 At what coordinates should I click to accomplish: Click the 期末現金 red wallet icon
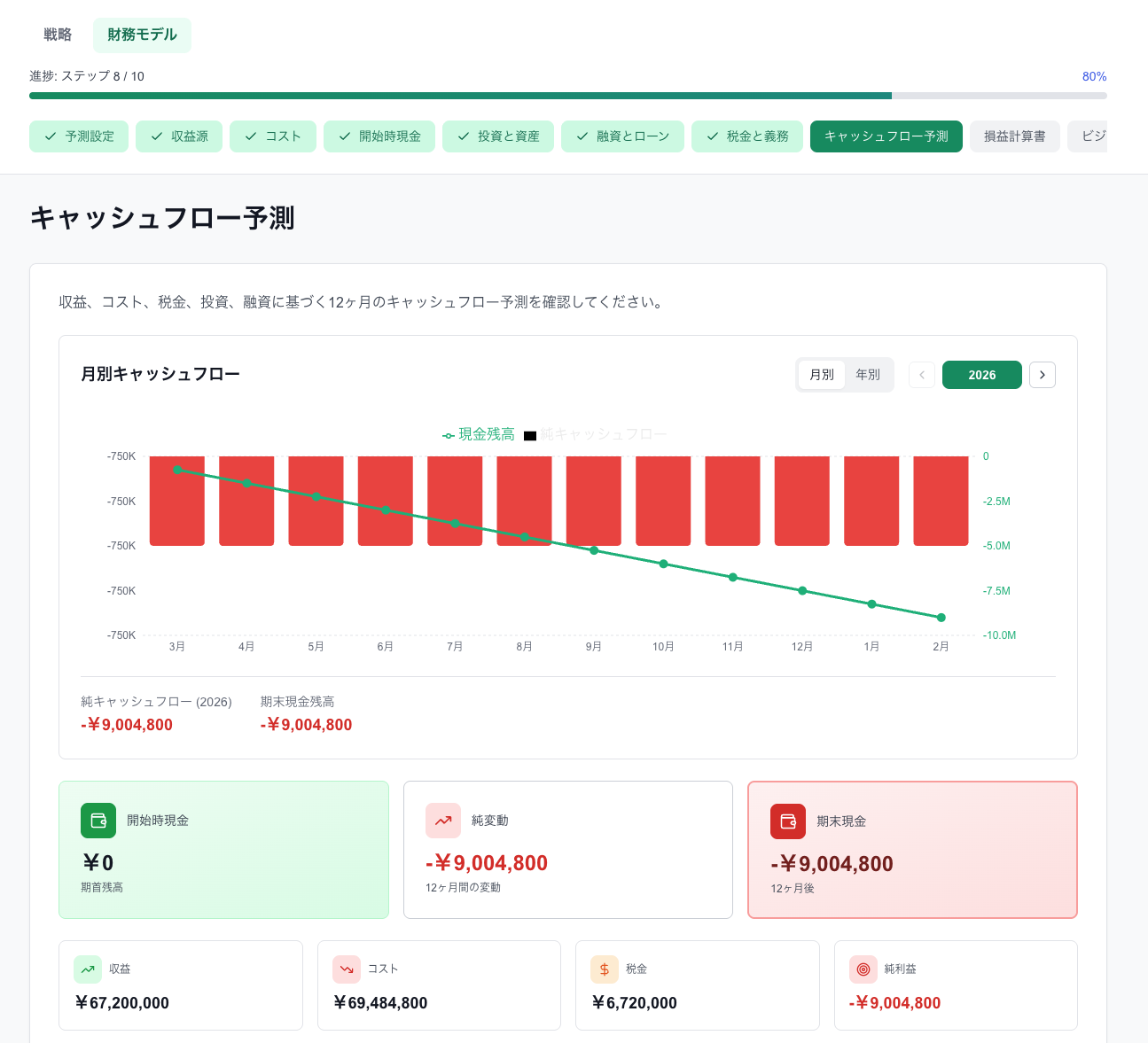[788, 821]
